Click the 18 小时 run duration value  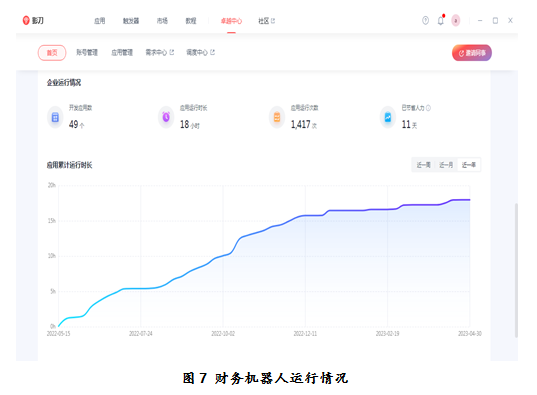190,124
